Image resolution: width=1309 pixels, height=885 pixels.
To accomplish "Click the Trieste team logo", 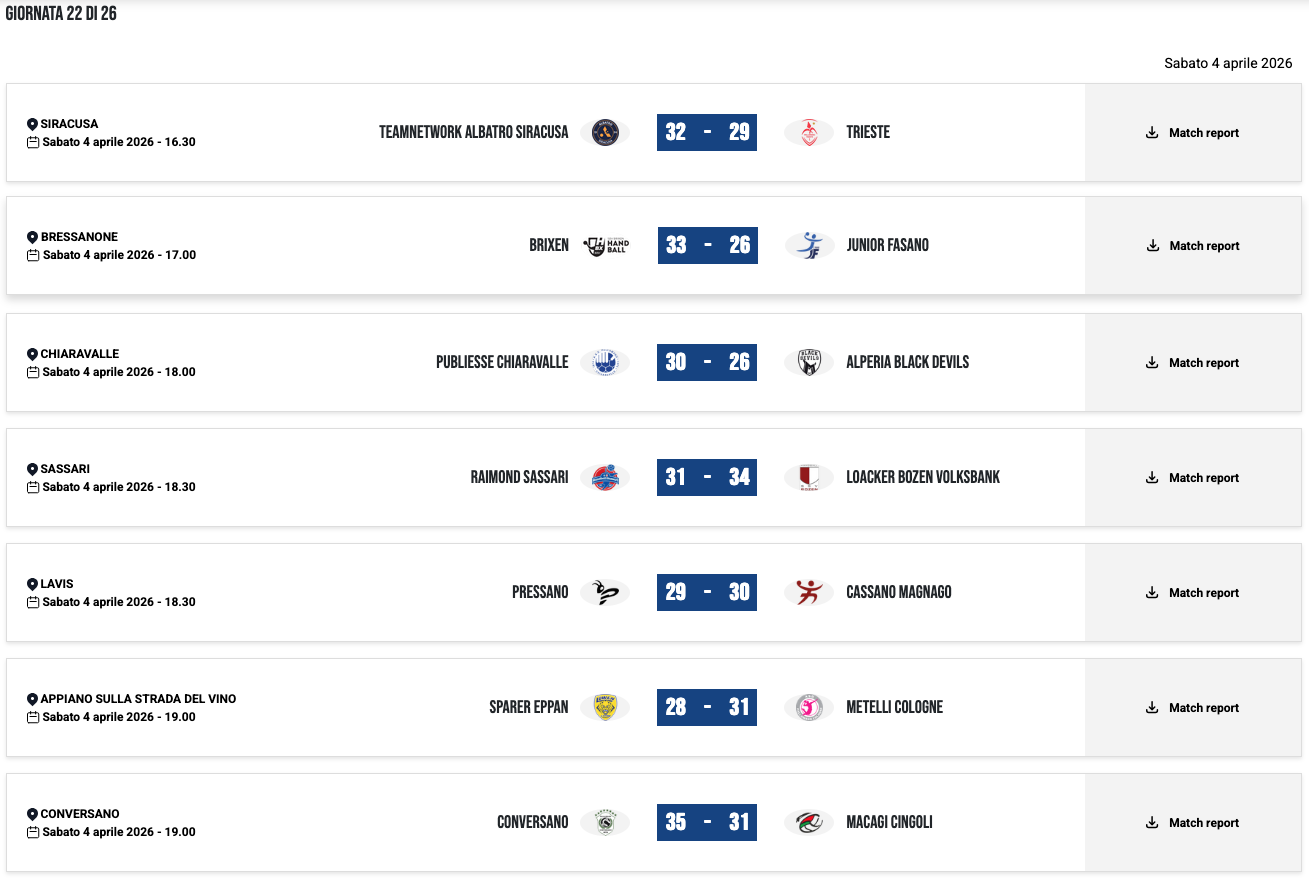I will [x=809, y=132].
